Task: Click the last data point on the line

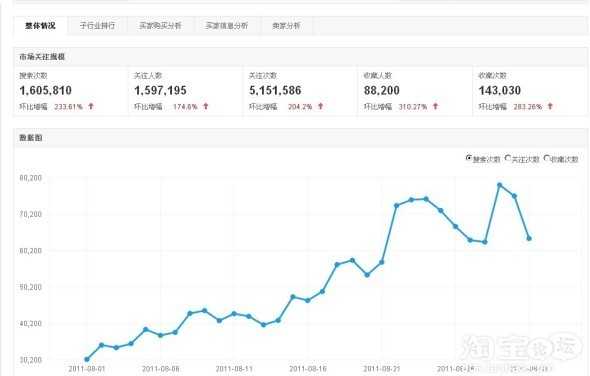Action: [529, 238]
